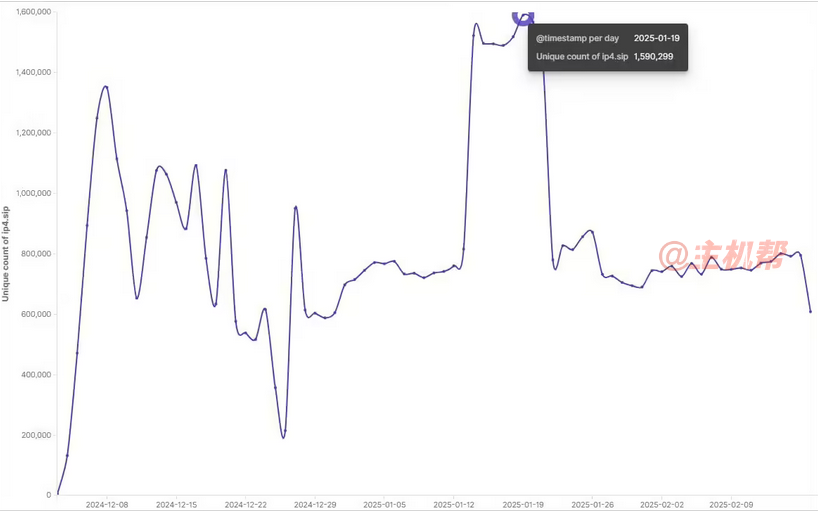Click the y-axis value 1,200,000
818x513 pixels.
click(33, 133)
